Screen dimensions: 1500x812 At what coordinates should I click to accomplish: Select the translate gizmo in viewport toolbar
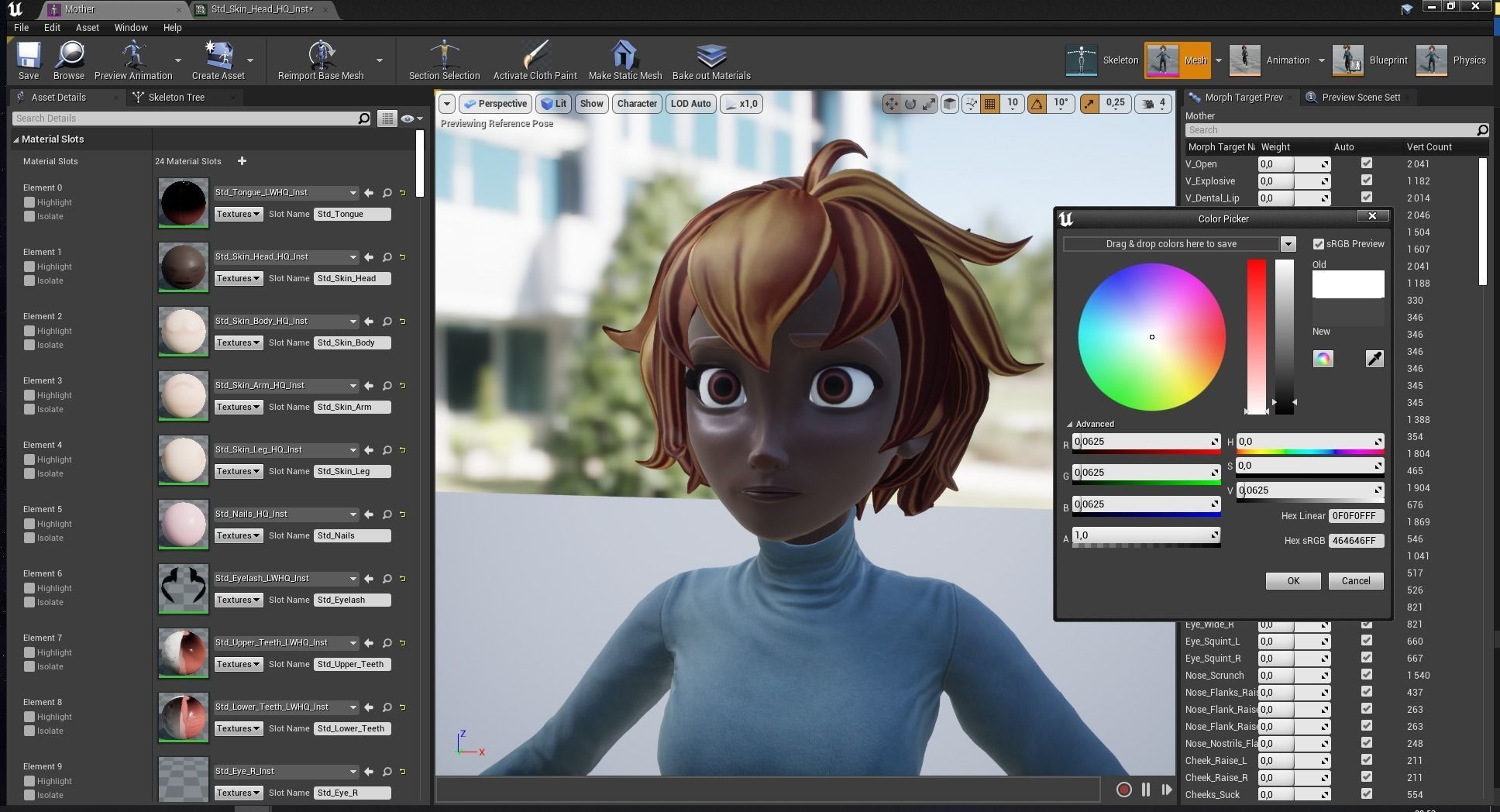(x=892, y=104)
